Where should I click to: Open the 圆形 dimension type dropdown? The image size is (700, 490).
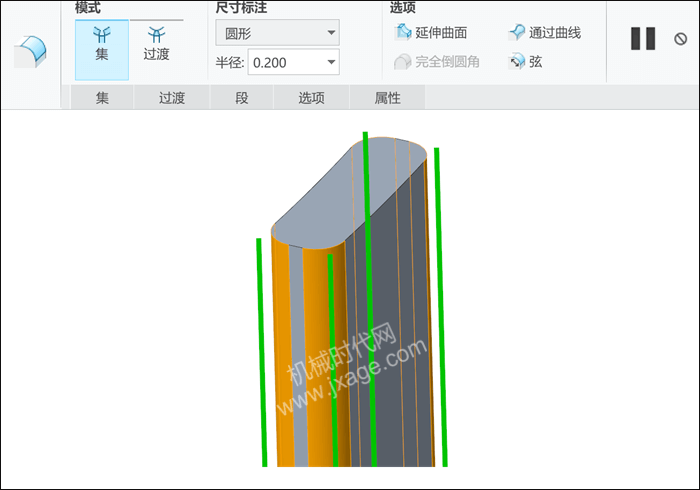point(277,33)
